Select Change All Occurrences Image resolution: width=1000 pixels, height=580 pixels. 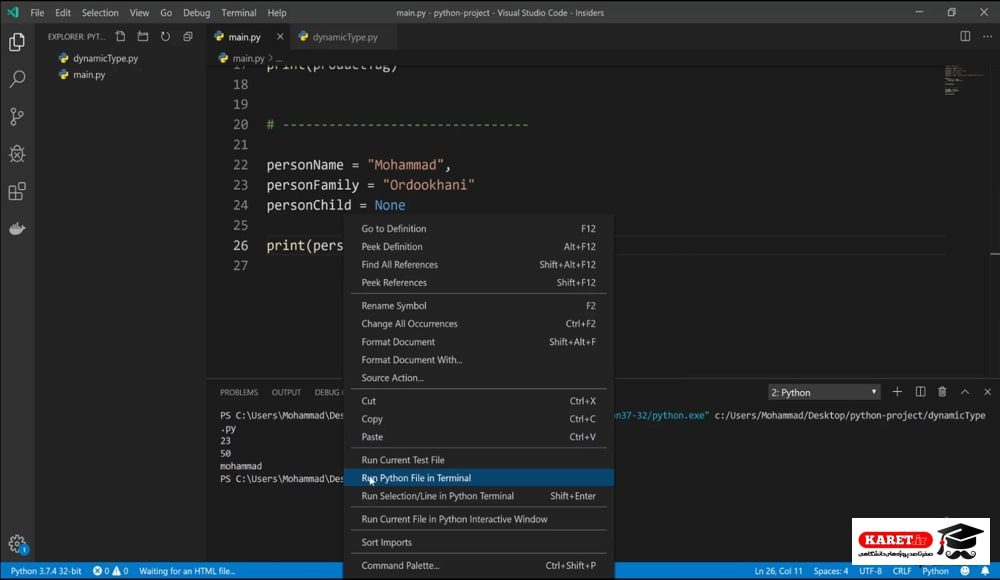(x=478, y=323)
